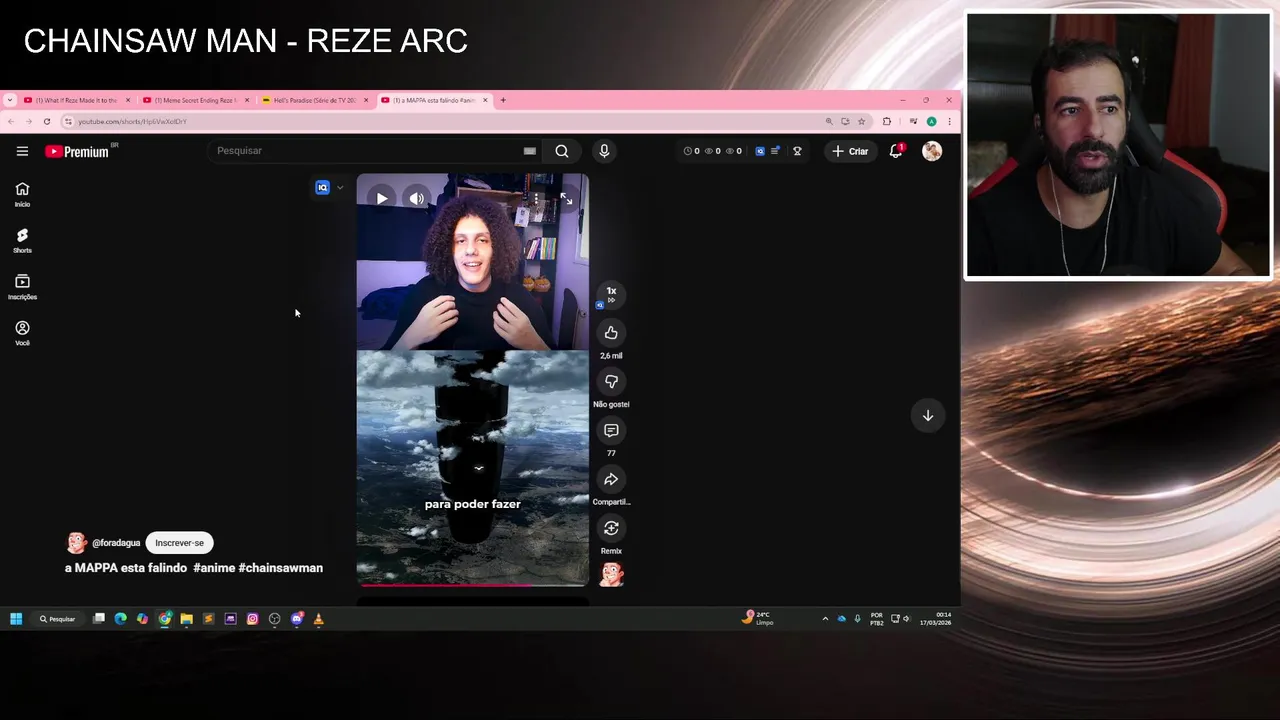Viewport: 1280px width, 720px height.
Task: Open the #anime hashtag
Action: (x=214, y=568)
